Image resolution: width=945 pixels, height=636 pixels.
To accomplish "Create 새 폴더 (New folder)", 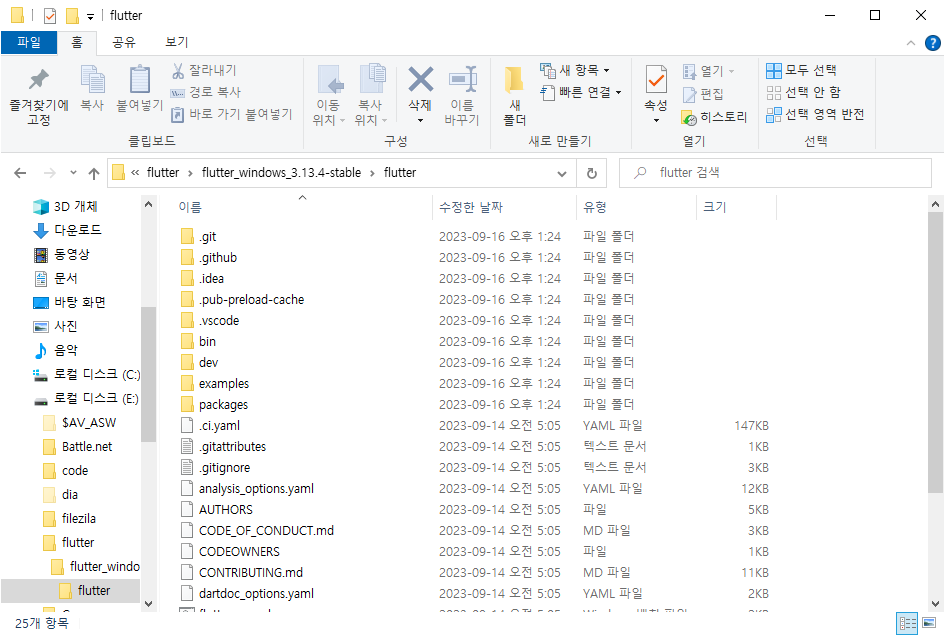I will [515, 95].
